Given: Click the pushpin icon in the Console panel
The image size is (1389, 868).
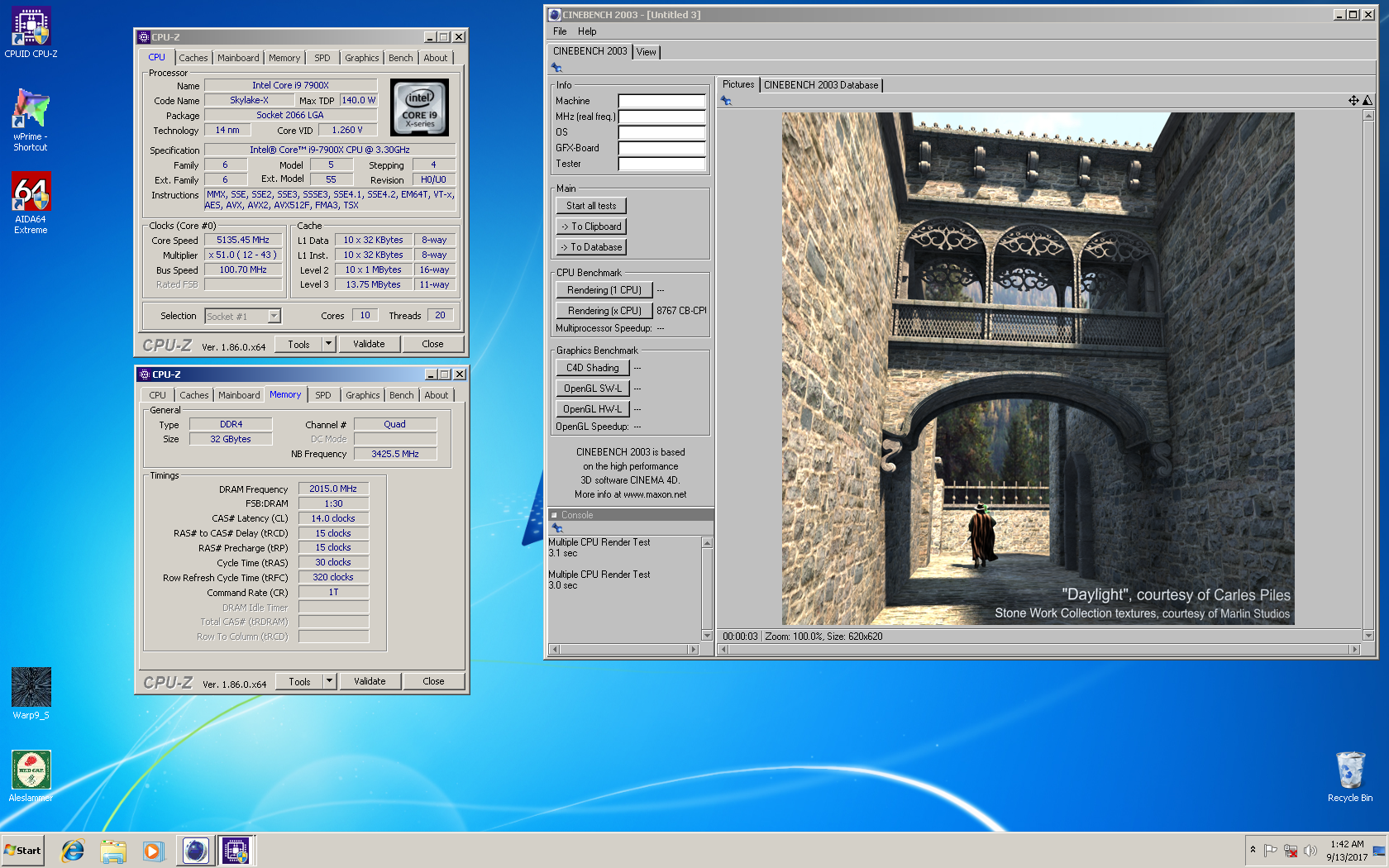Looking at the screenshot, I should coord(557,527).
